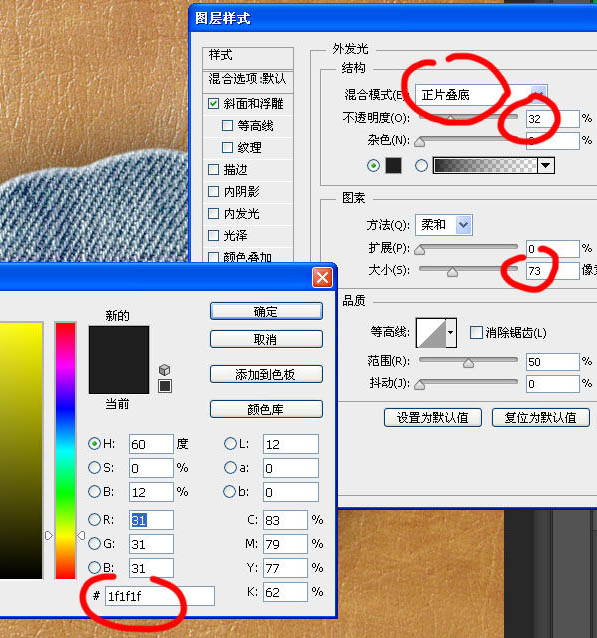Select the gradient radio button
The image size is (597, 638).
(421, 166)
